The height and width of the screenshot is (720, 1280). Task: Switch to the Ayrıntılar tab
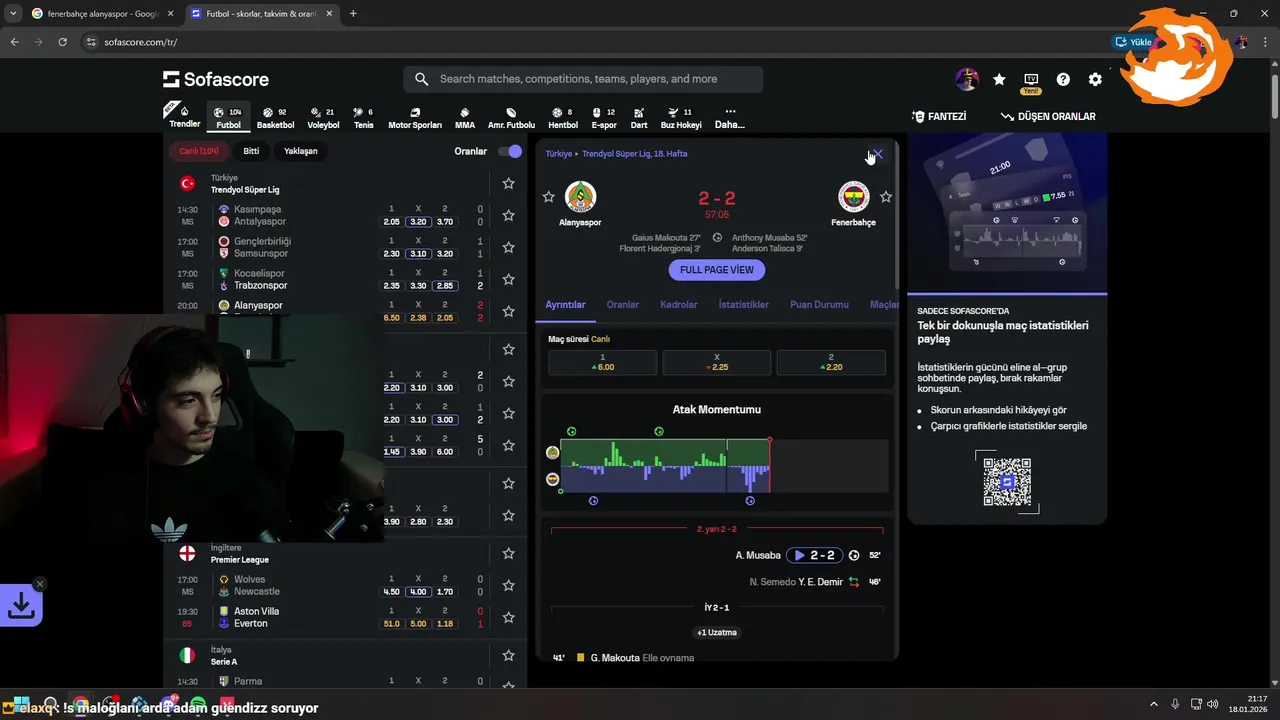565,305
